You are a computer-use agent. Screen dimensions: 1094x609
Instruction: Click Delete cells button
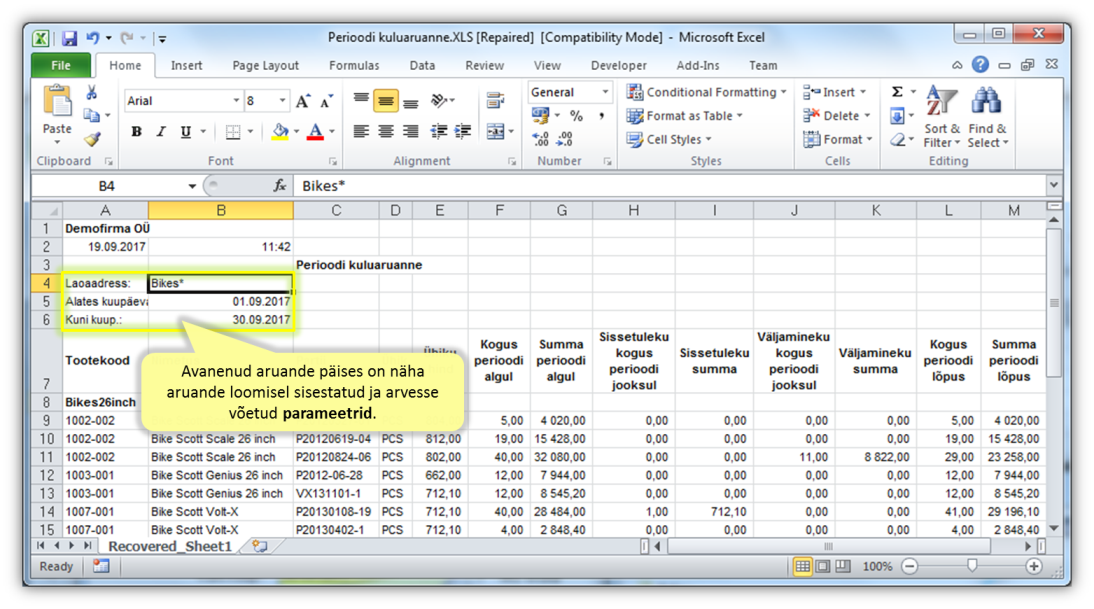point(837,116)
